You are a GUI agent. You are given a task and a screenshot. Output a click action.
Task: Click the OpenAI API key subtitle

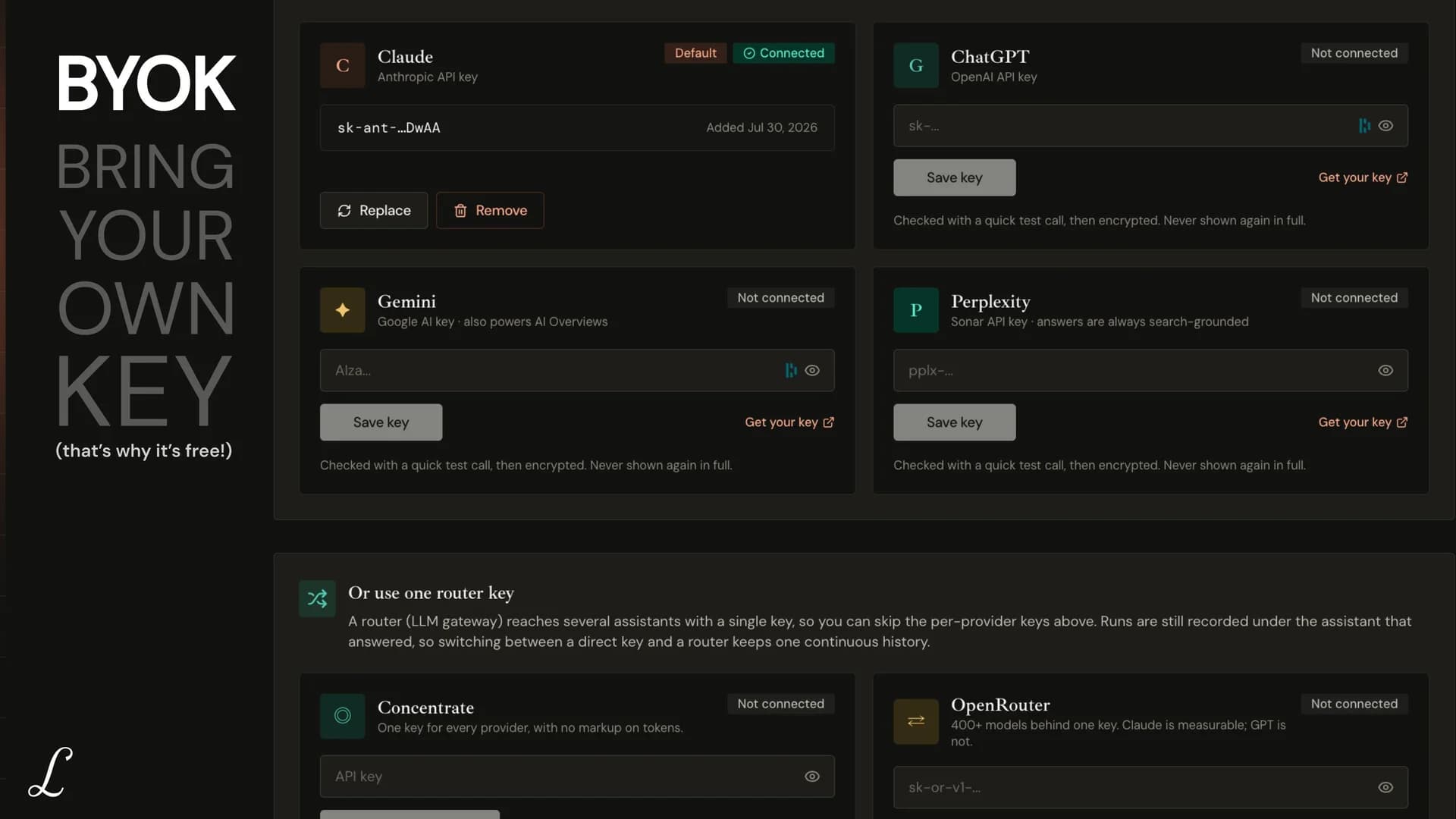coord(994,77)
